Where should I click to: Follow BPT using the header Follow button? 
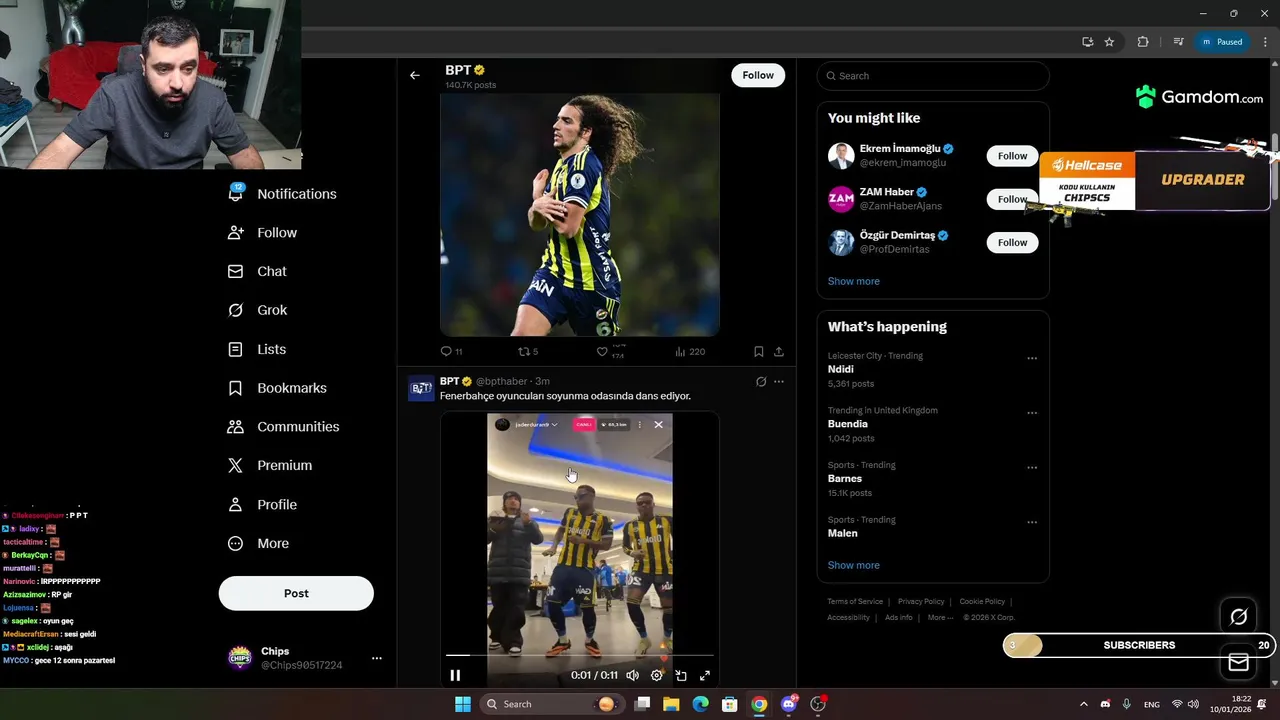tap(758, 75)
